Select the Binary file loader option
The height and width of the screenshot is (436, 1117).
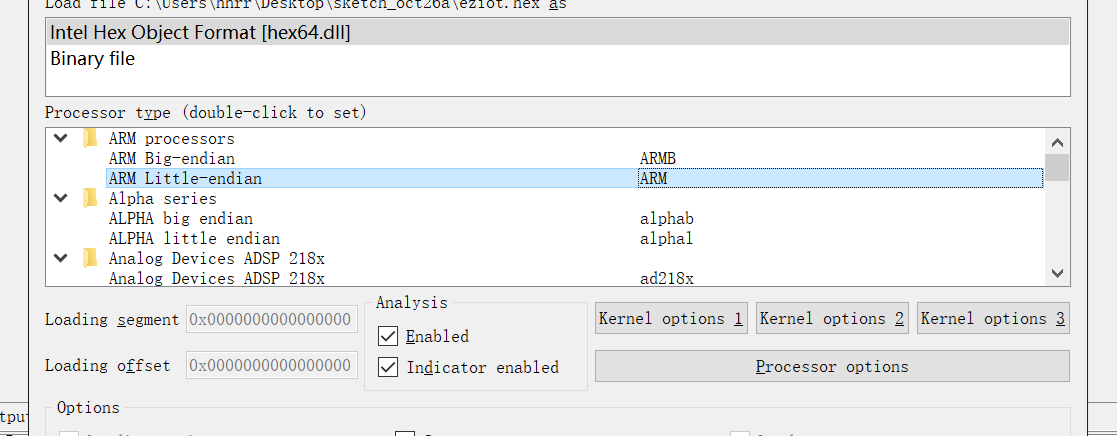coord(93,59)
